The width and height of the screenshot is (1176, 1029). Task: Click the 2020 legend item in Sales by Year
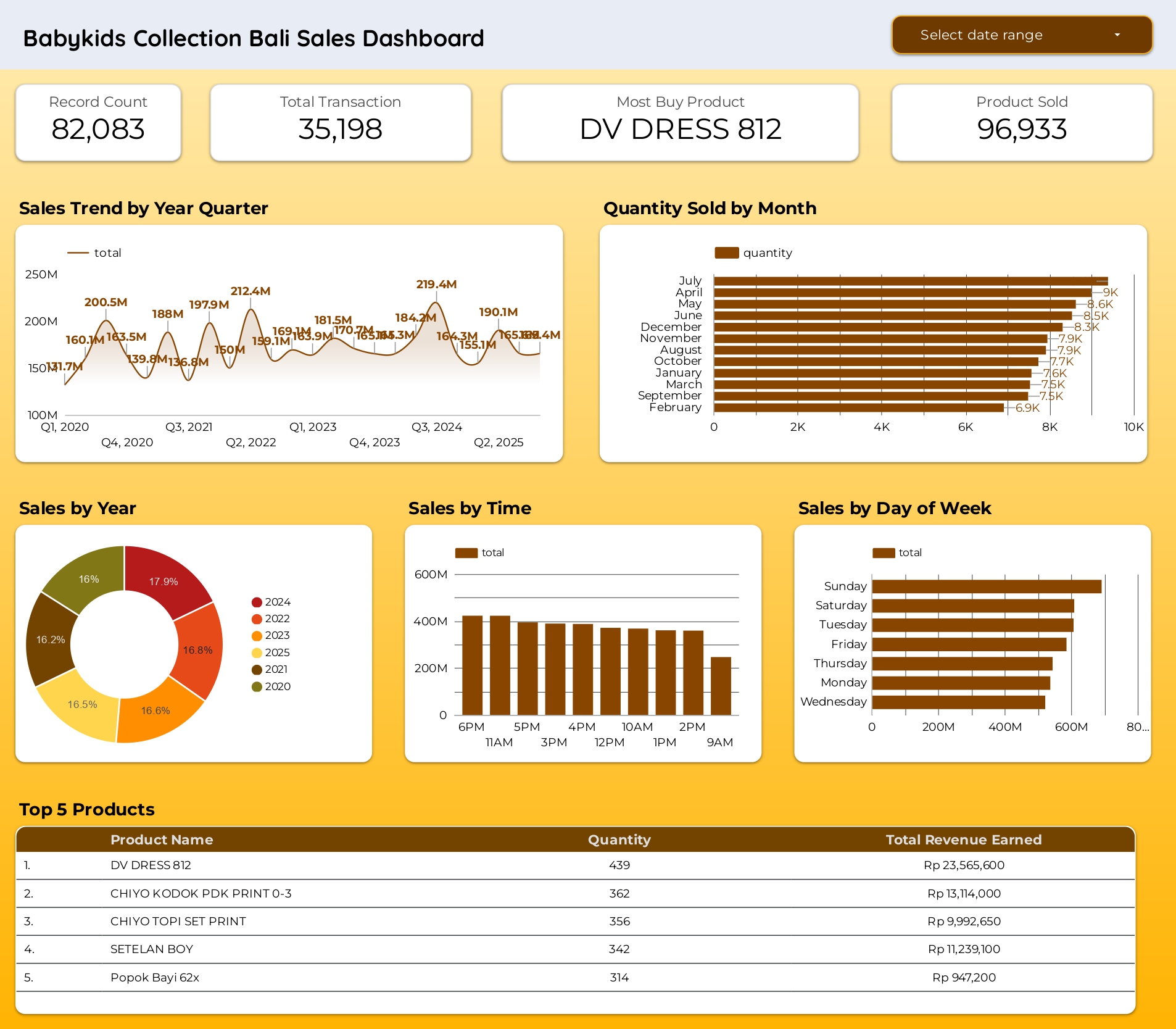[271, 686]
